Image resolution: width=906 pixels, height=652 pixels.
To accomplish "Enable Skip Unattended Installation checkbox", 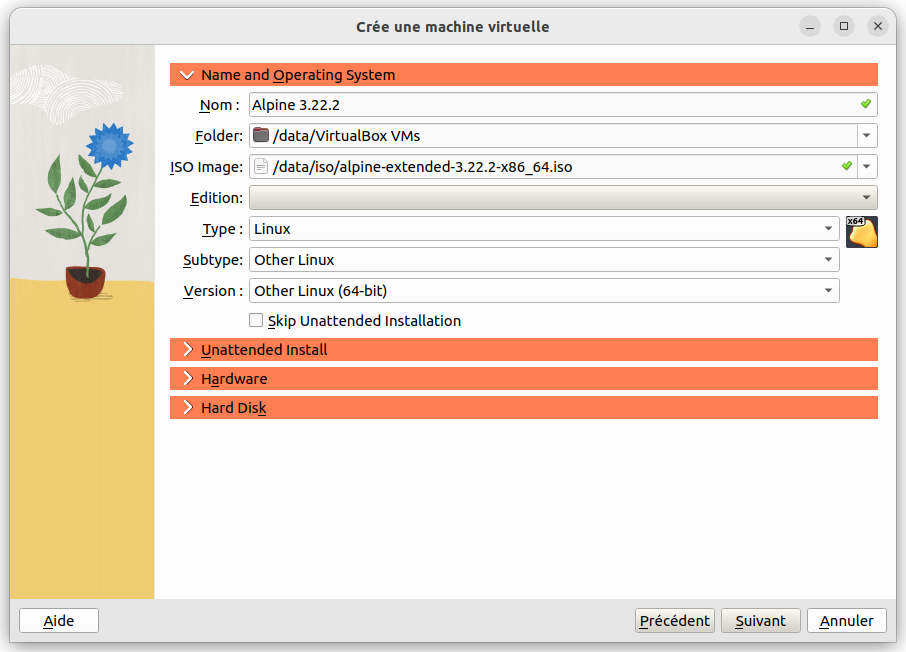I will pyautogui.click(x=256, y=321).
